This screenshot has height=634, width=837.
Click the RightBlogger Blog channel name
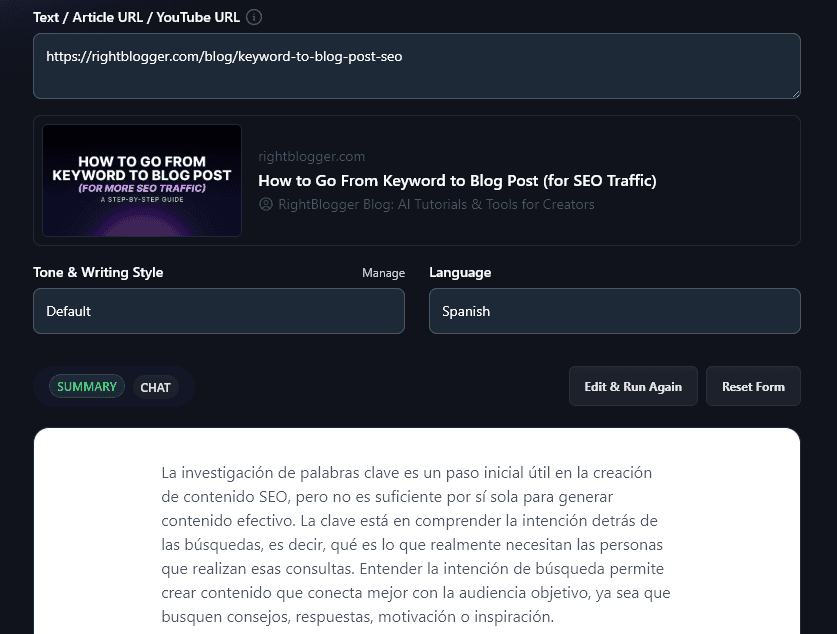click(435, 204)
